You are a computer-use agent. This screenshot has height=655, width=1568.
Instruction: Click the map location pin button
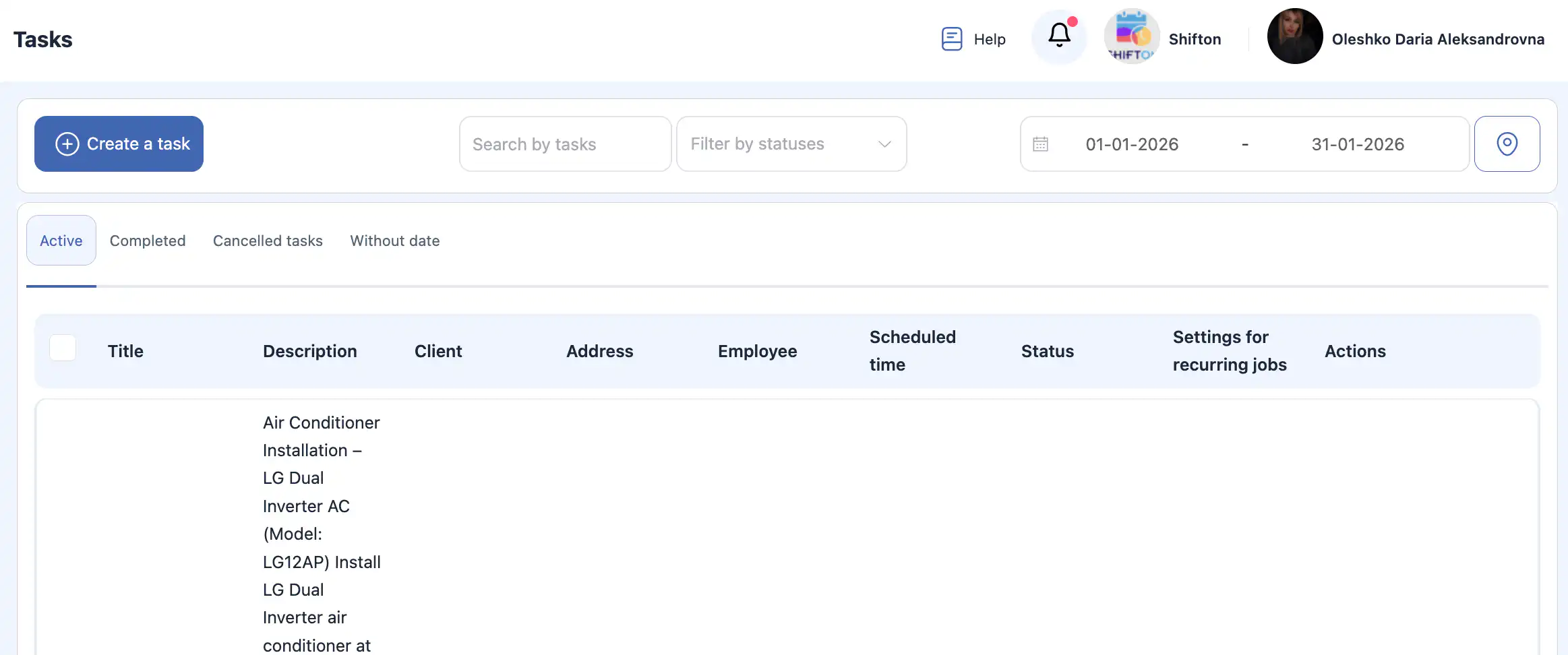point(1507,144)
